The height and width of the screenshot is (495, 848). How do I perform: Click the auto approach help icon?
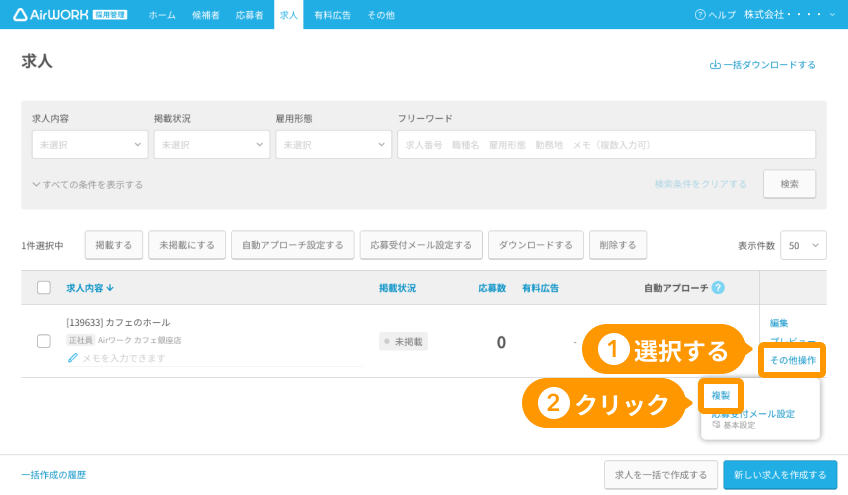pyautogui.click(x=718, y=288)
